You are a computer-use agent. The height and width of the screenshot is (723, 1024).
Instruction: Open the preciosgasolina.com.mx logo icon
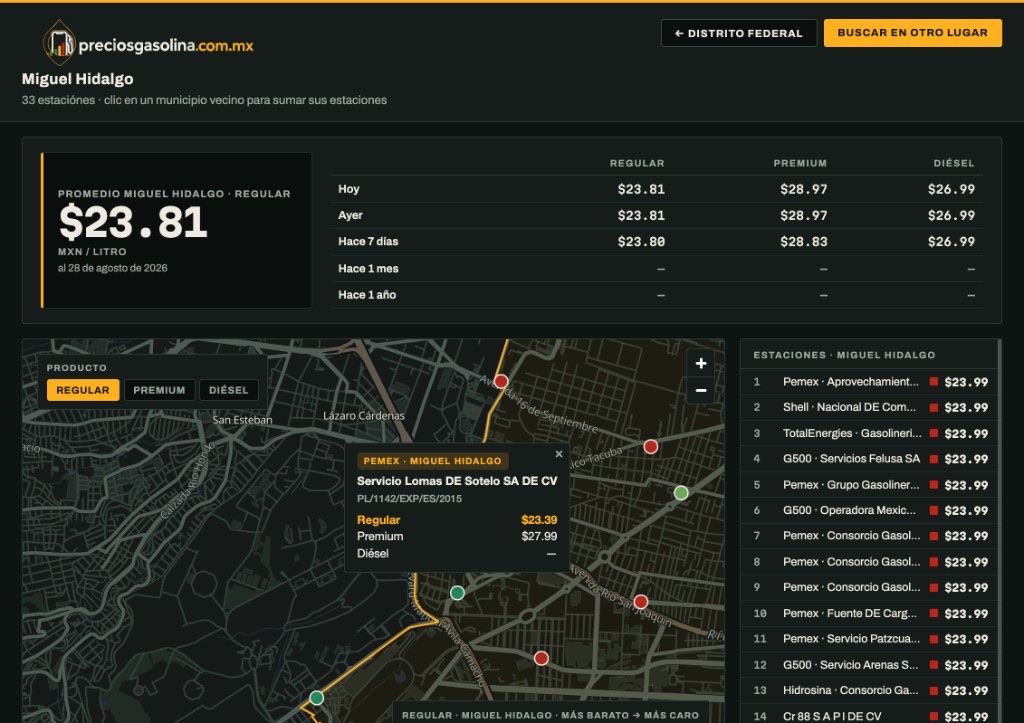tap(59, 43)
